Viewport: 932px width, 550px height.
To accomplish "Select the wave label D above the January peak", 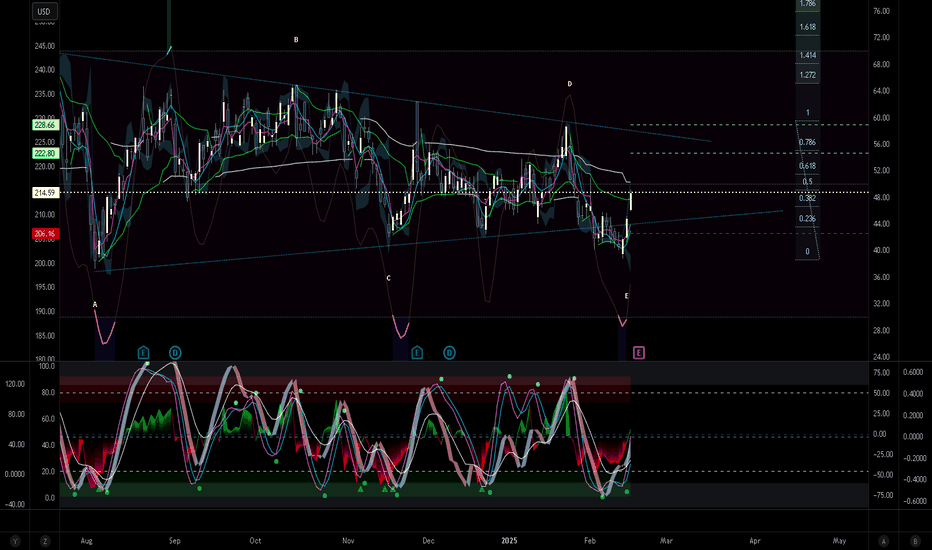I will 569,84.
